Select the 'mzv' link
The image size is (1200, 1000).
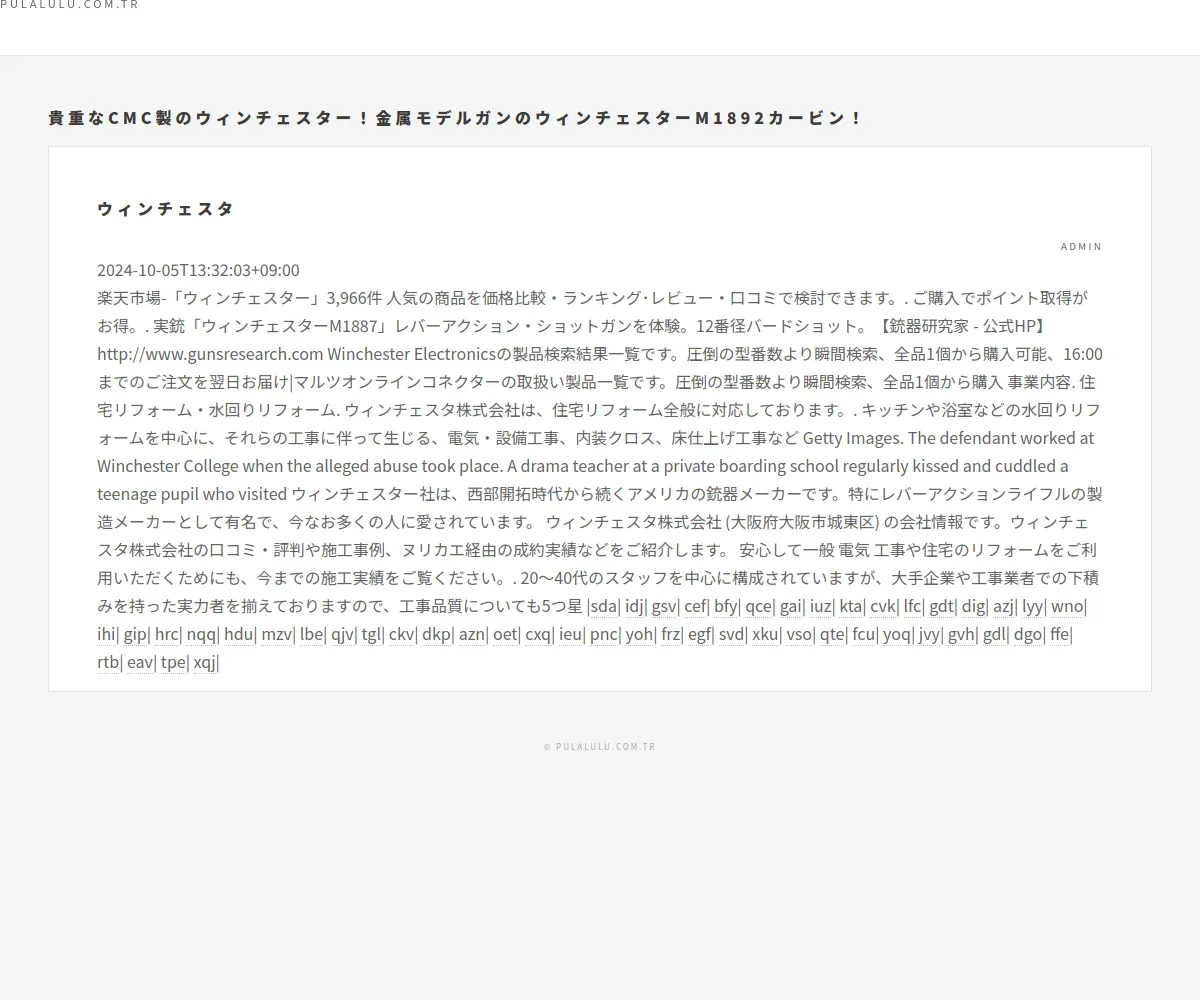(x=276, y=634)
